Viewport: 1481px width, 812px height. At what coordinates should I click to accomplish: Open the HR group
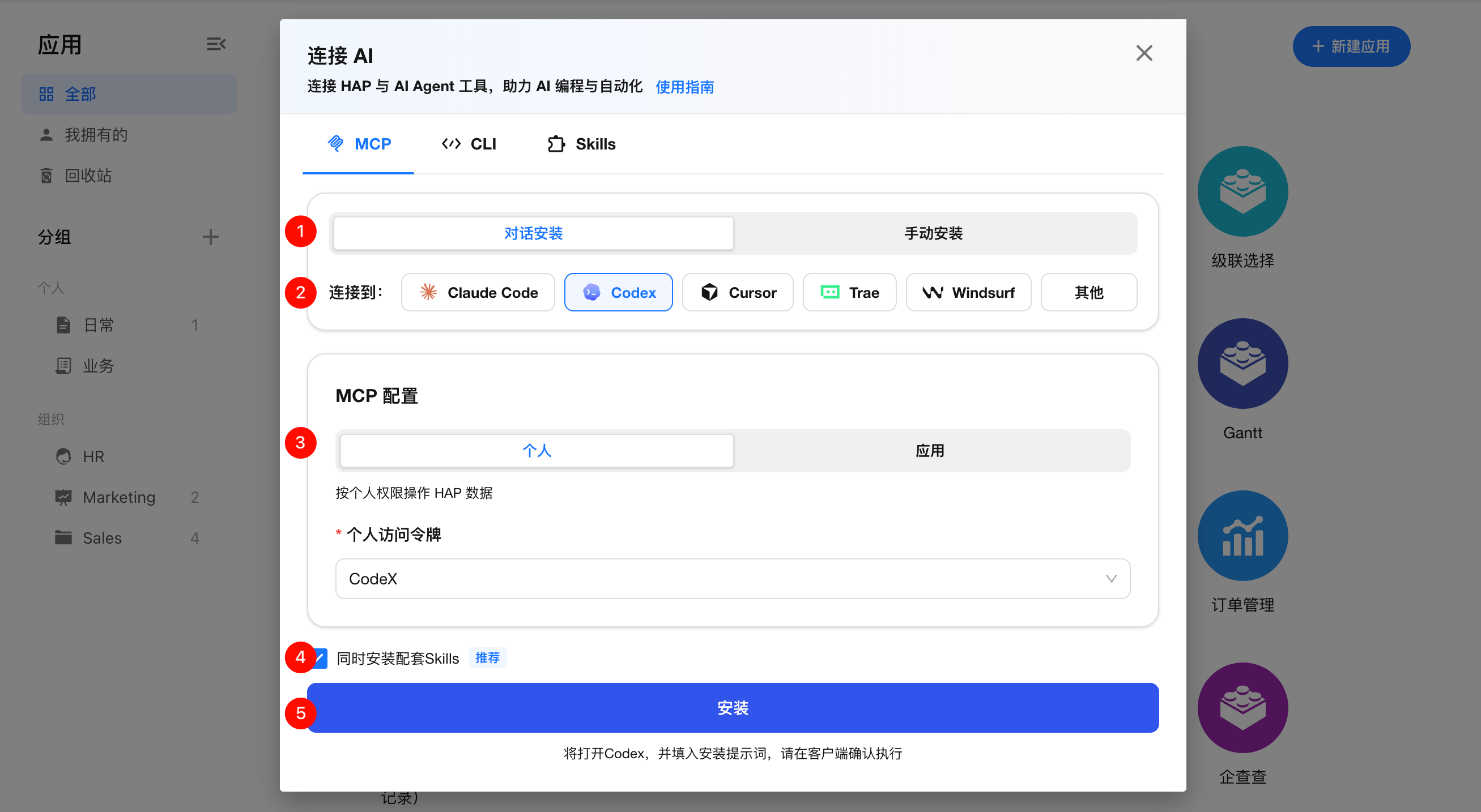(129, 456)
